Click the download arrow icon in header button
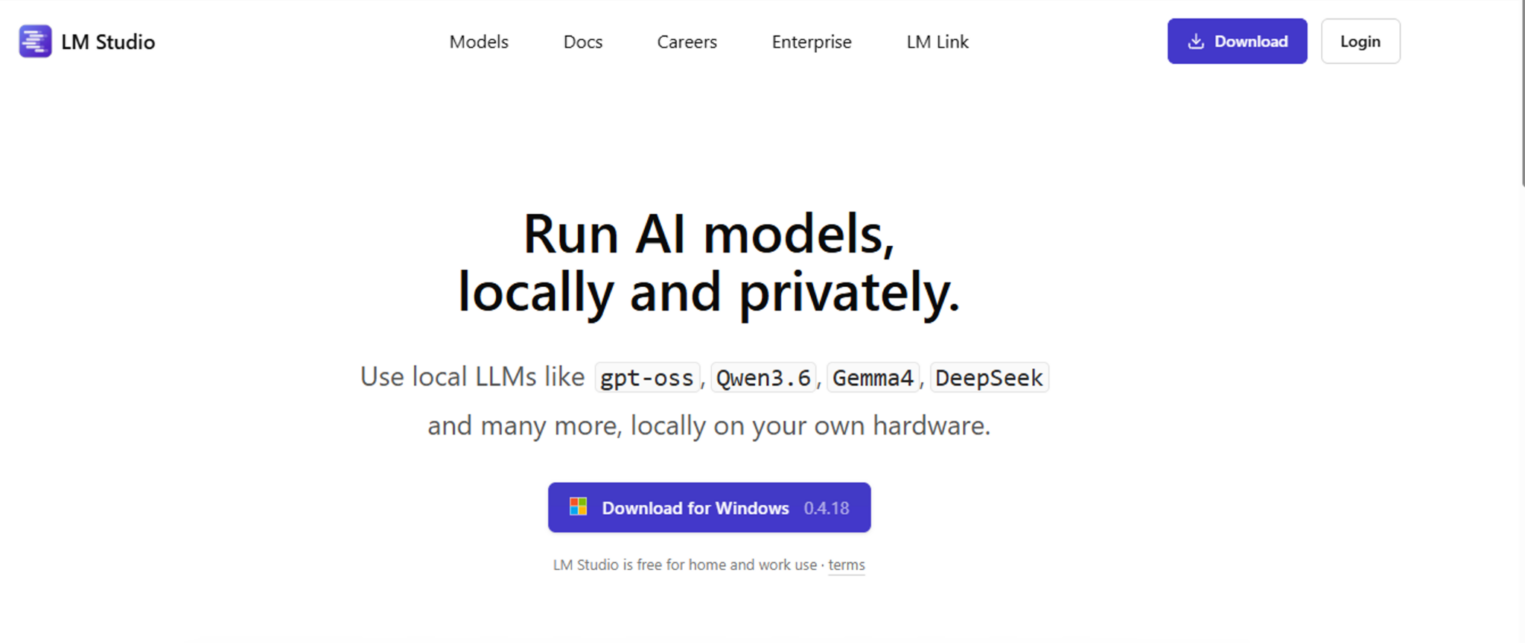Viewport: 1525px width, 643px height. [1195, 41]
